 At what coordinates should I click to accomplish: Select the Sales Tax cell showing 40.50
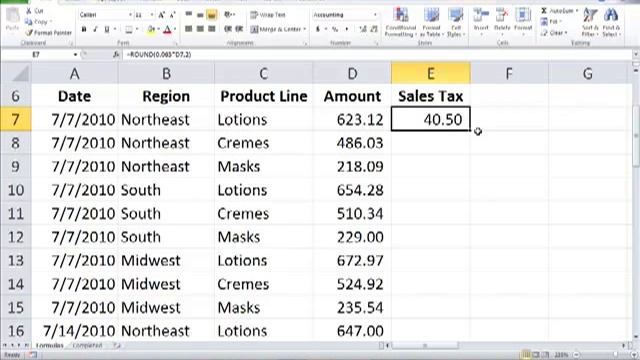[x=431, y=119]
